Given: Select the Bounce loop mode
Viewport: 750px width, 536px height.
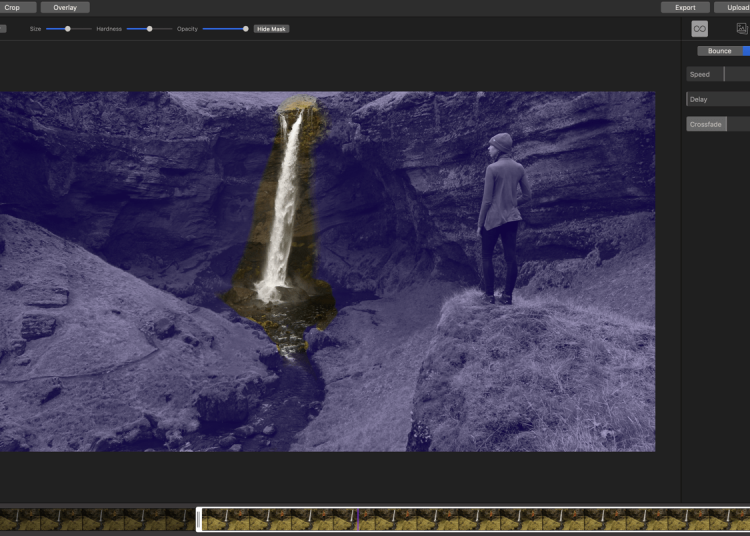Looking at the screenshot, I should click(719, 51).
